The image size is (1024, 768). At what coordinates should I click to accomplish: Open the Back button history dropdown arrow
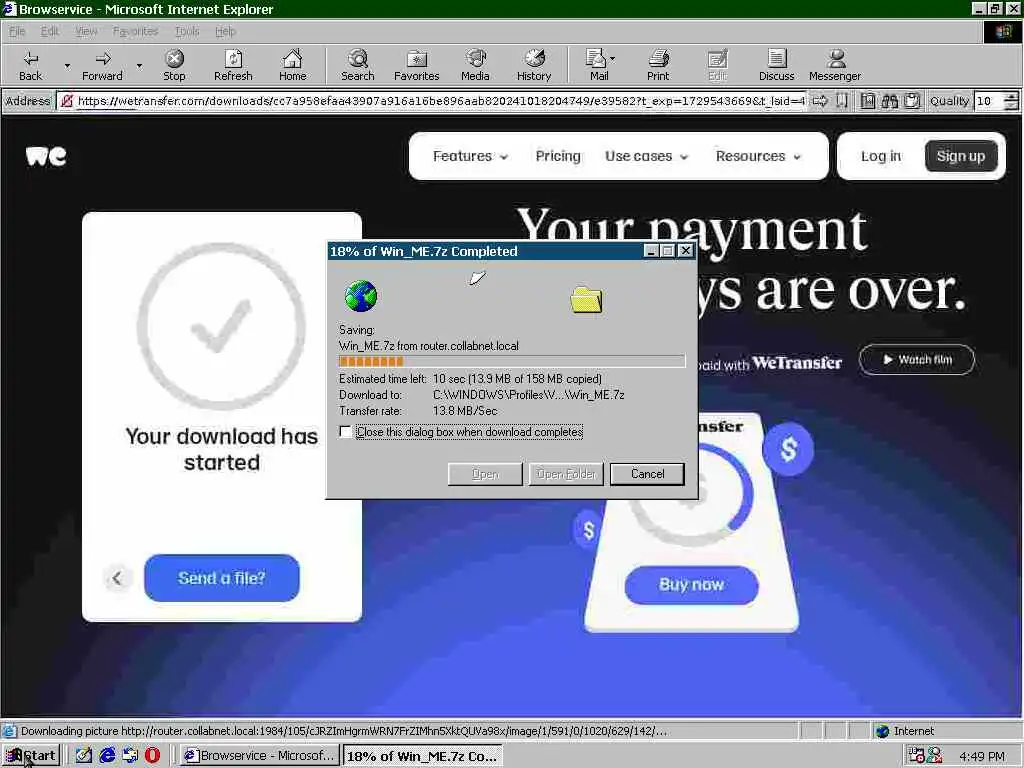click(67, 65)
